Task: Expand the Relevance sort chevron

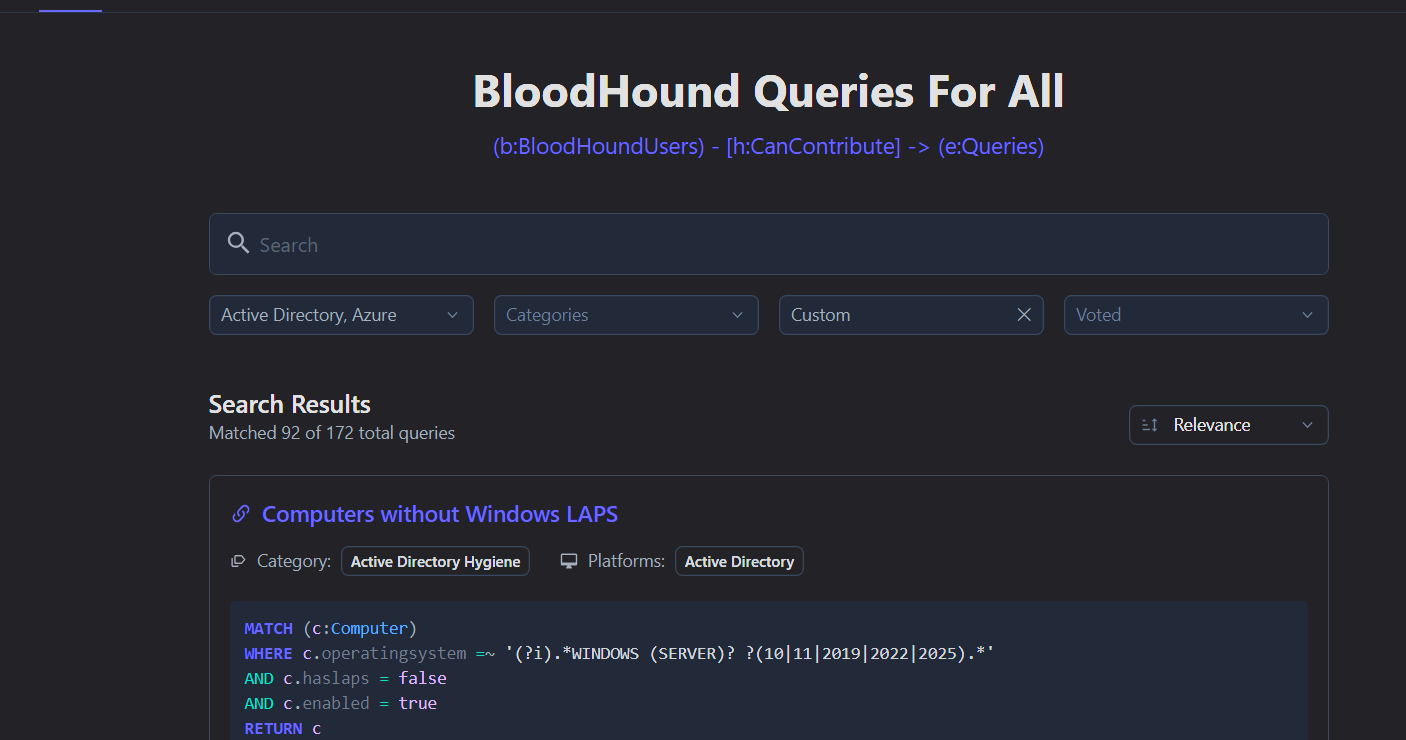Action: pyautogui.click(x=1307, y=425)
